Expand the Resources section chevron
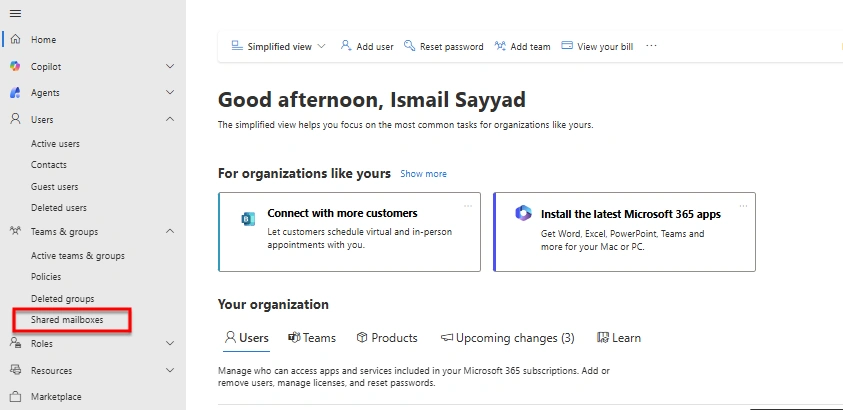Viewport: 843px width, 410px height. [x=170, y=370]
